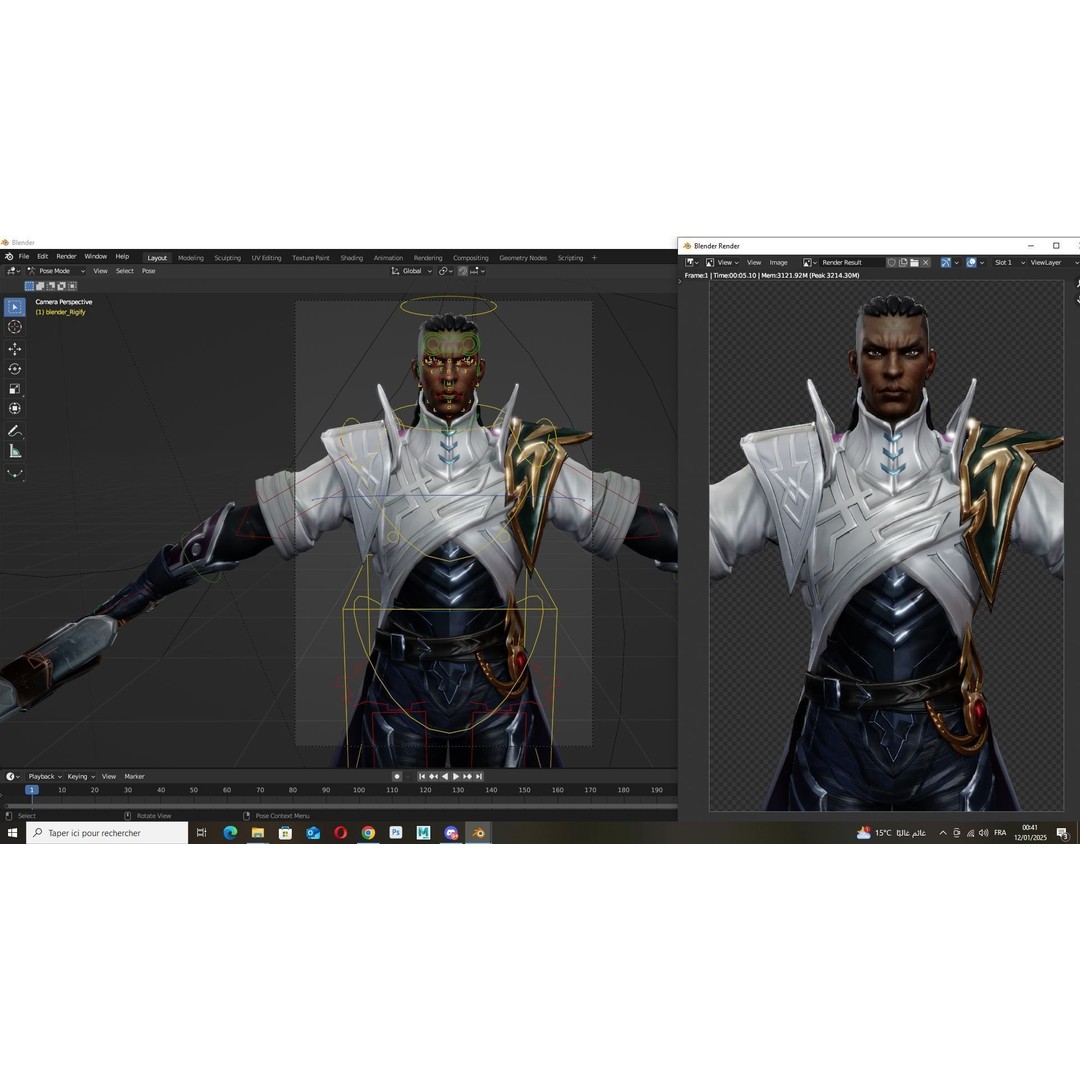Set selection mode to new selection

[30, 286]
